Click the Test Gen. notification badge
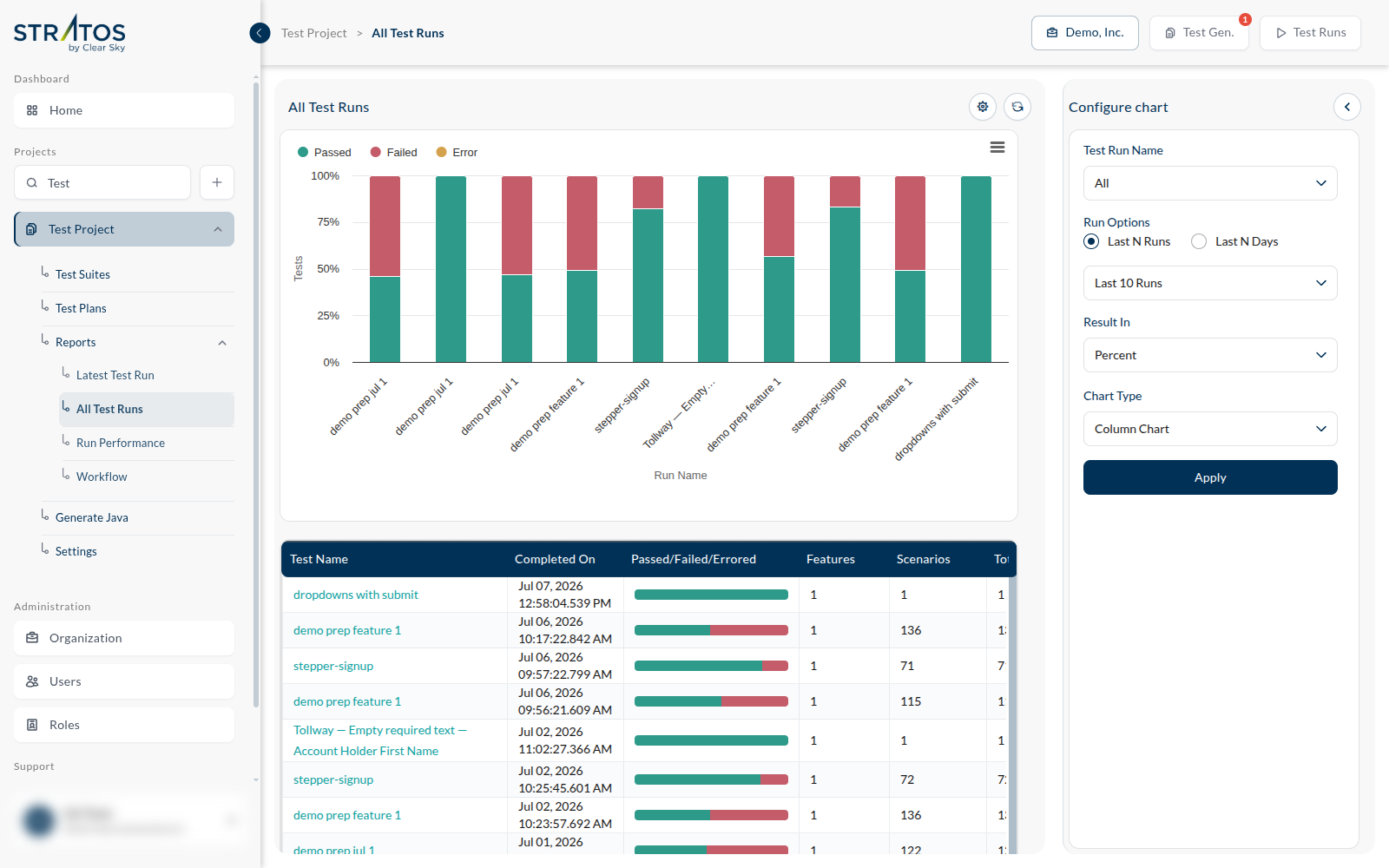This screenshot has height=868, width=1389. [1245, 19]
